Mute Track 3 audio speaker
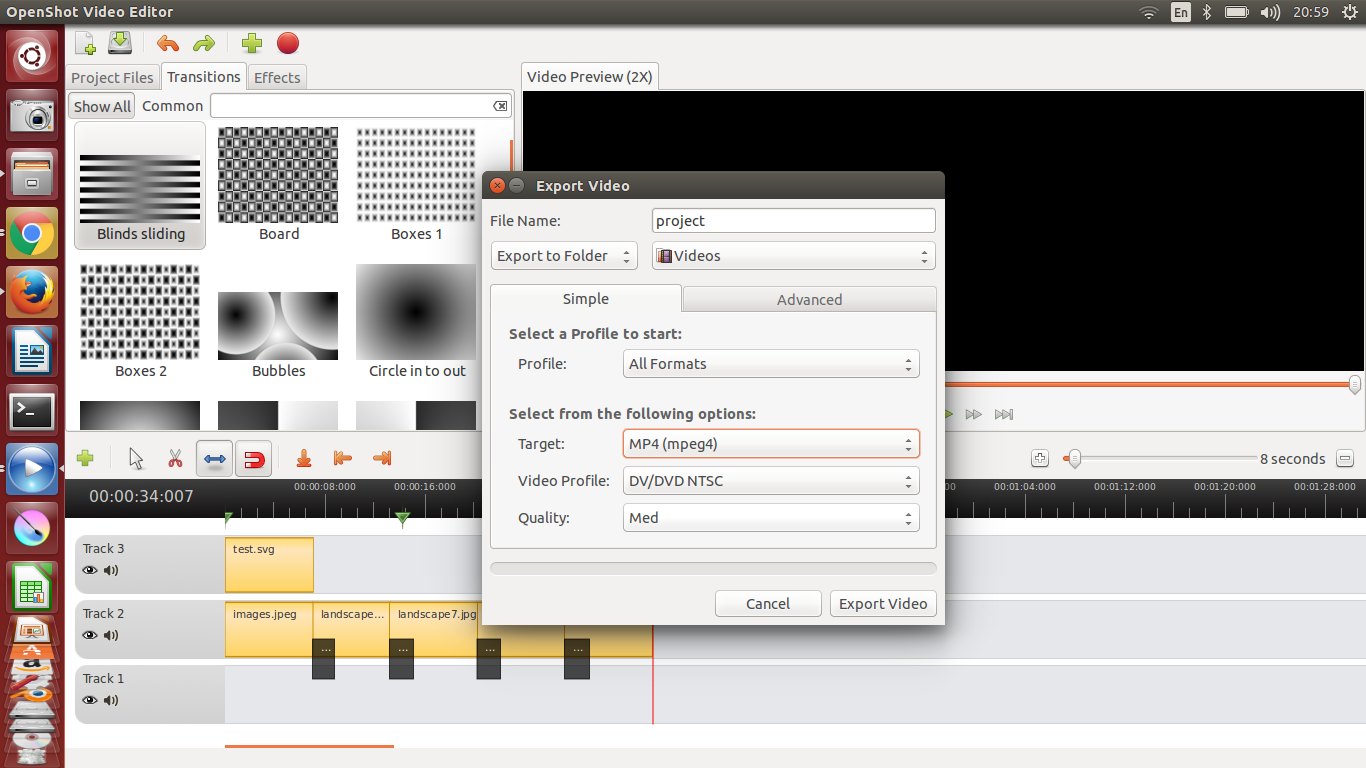This screenshot has width=1366, height=768. click(x=111, y=570)
